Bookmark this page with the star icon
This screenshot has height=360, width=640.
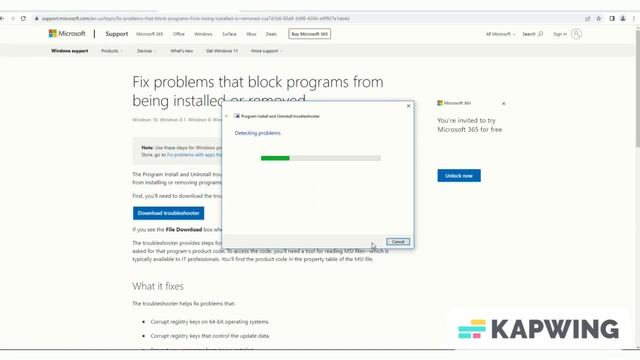[x=599, y=18]
